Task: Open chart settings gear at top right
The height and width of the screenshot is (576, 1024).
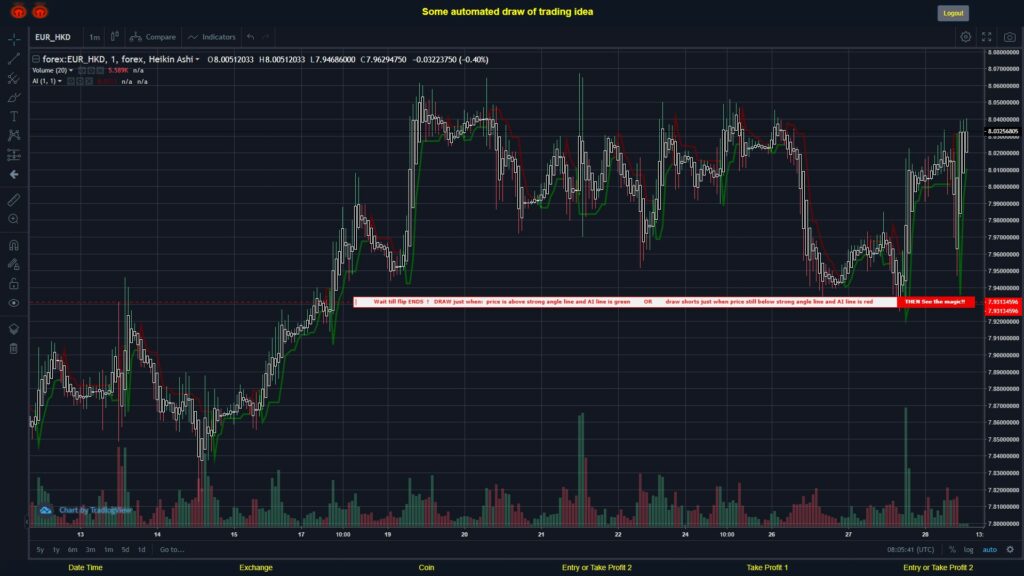Action: click(965, 37)
